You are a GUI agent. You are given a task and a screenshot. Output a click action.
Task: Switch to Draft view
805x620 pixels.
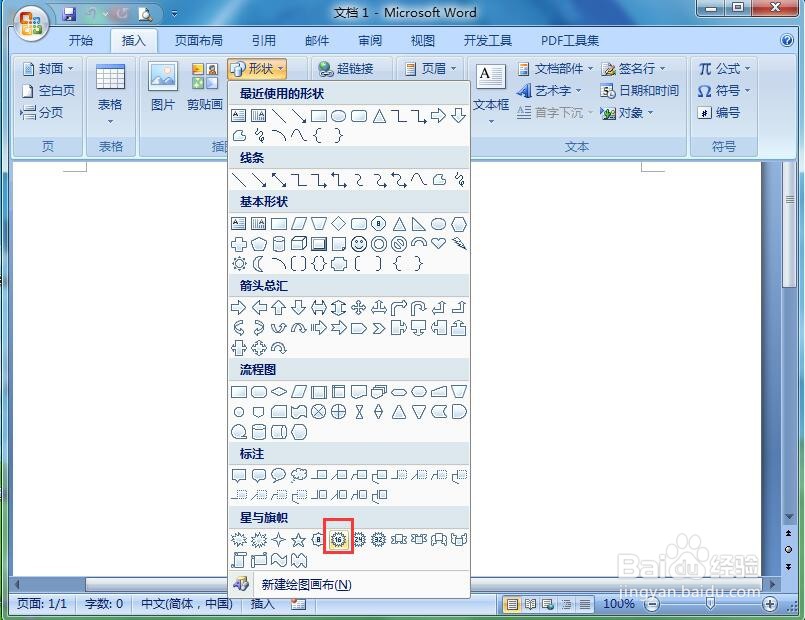(584, 604)
